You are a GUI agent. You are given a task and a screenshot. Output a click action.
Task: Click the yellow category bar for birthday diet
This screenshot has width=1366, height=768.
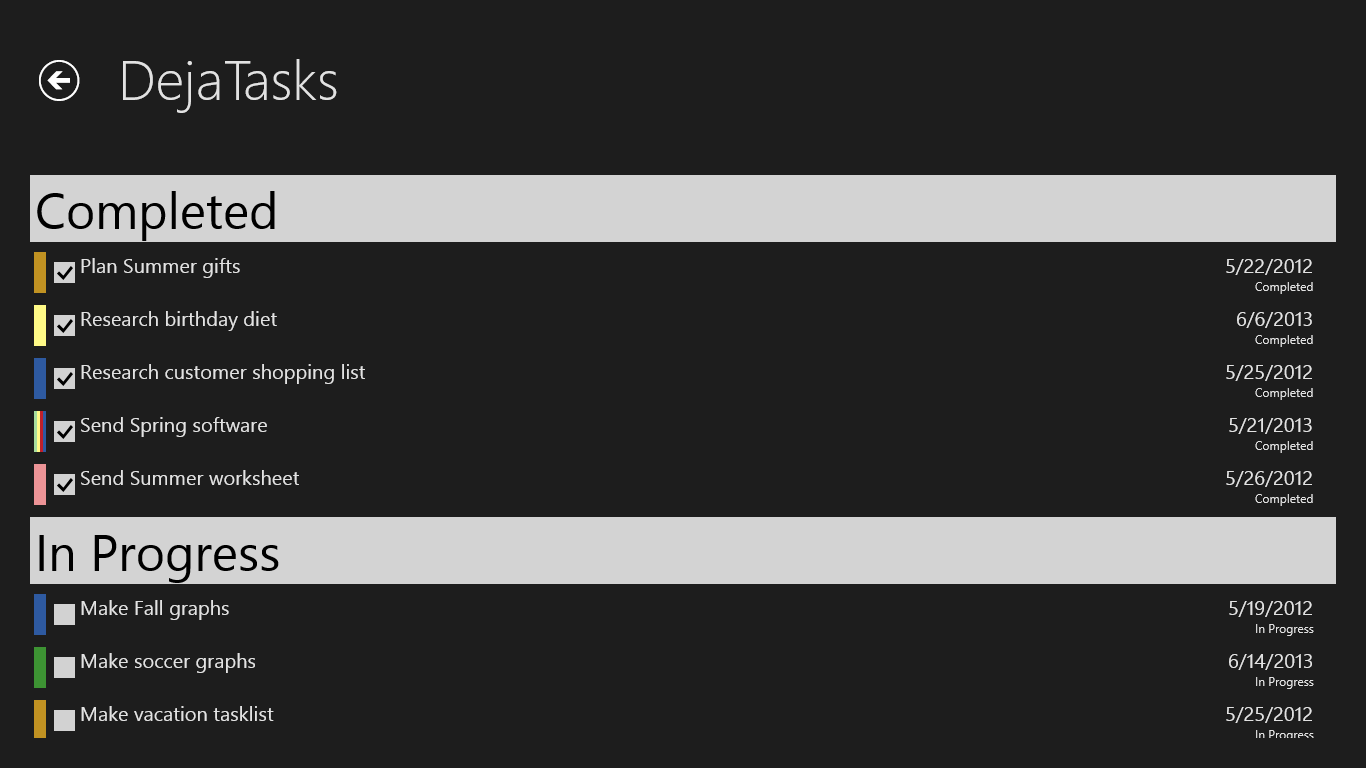pyautogui.click(x=40, y=325)
